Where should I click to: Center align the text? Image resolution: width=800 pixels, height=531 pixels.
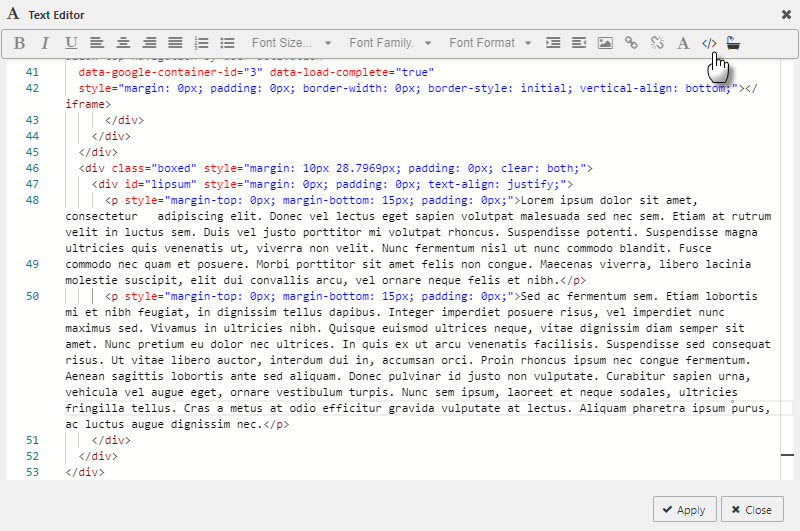(x=123, y=43)
